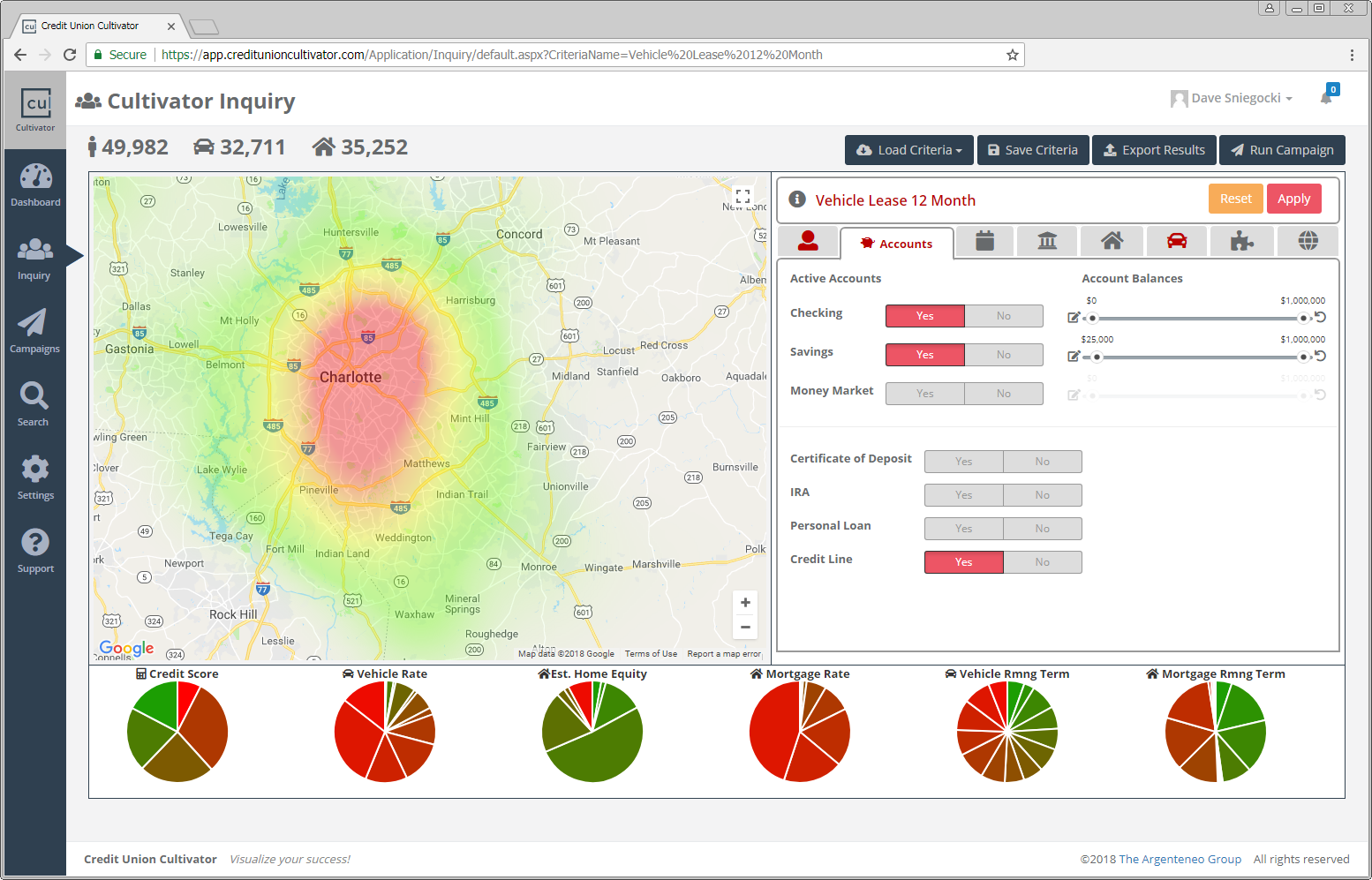This screenshot has height=880, width=1372.
Task: Click the Checking balance maximum slider handle
Action: click(1303, 318)
